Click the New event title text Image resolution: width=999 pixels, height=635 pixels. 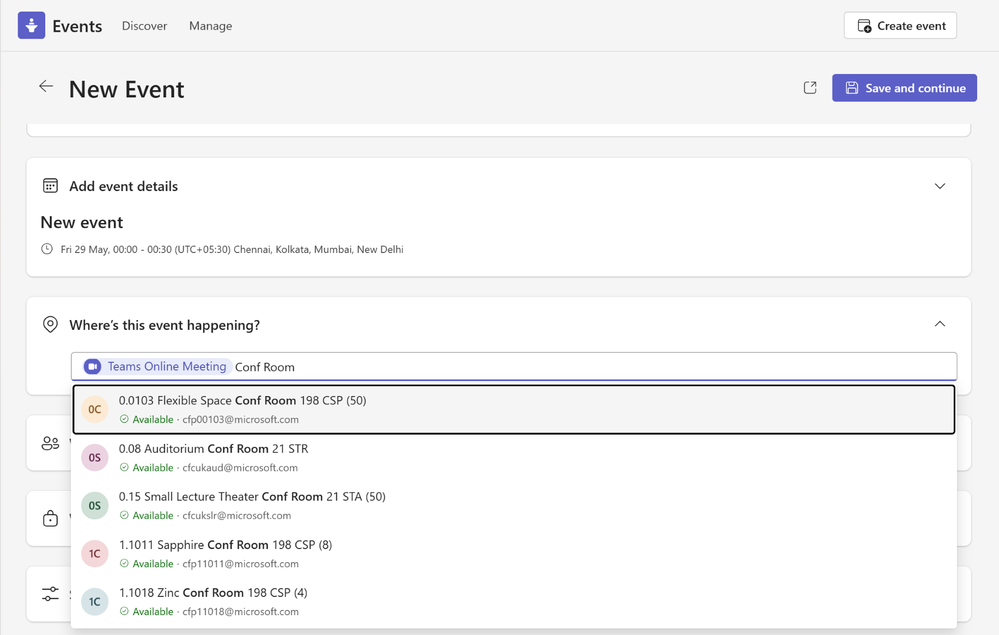tap(82, 222)
